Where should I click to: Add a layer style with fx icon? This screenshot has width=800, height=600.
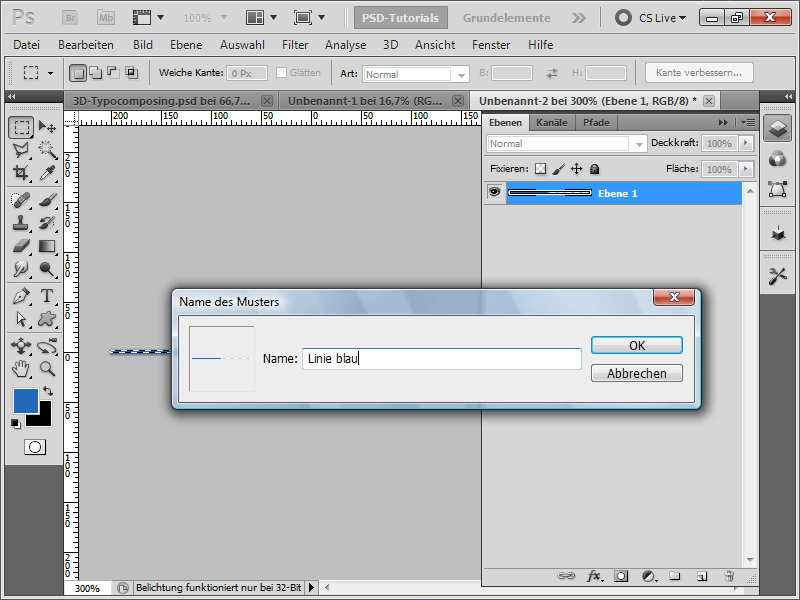click(x=593, y=577)
